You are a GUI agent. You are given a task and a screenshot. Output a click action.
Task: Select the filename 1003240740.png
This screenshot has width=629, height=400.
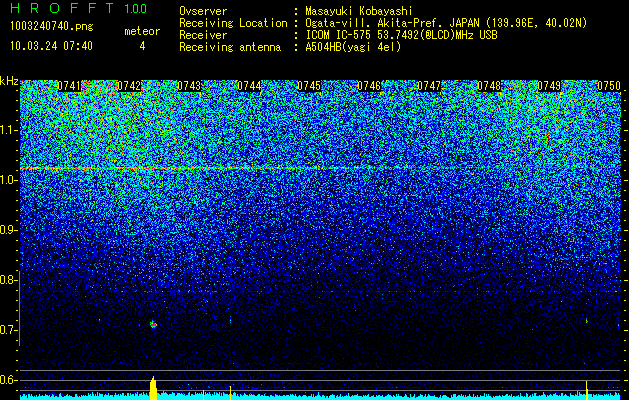pyautogui.click(x=52, y=27)
